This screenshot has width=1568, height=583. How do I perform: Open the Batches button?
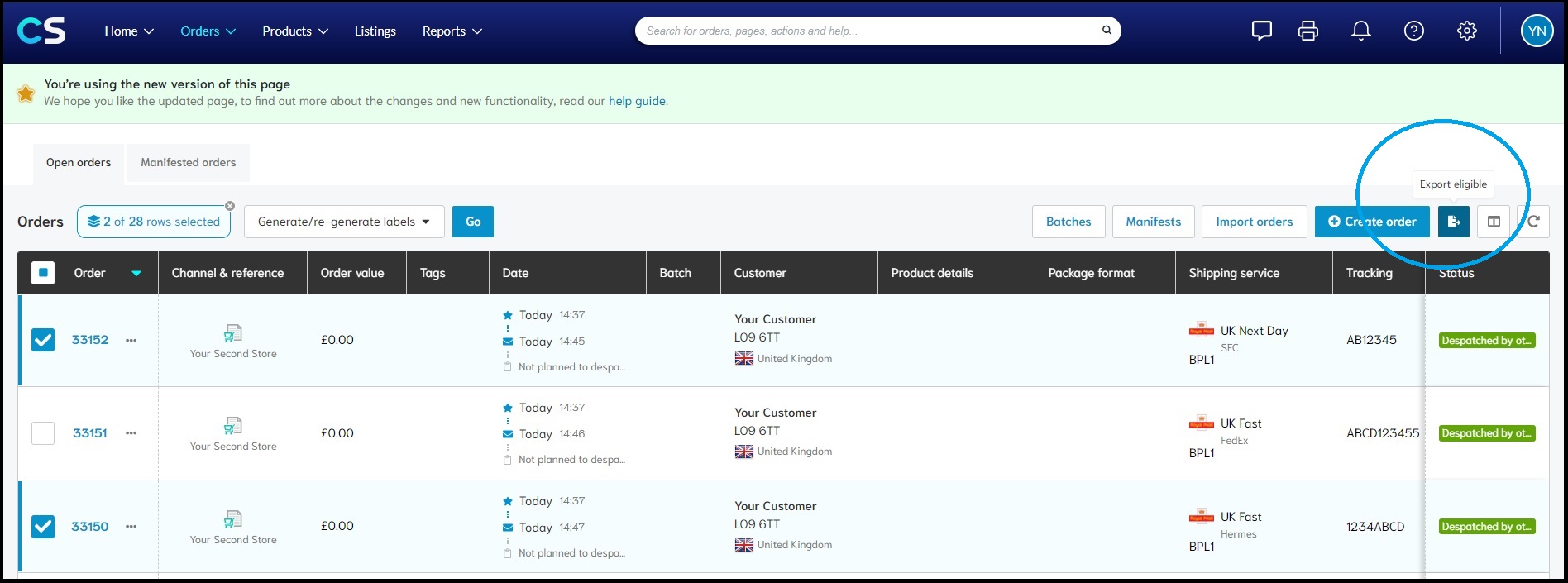pos(1068,222)
